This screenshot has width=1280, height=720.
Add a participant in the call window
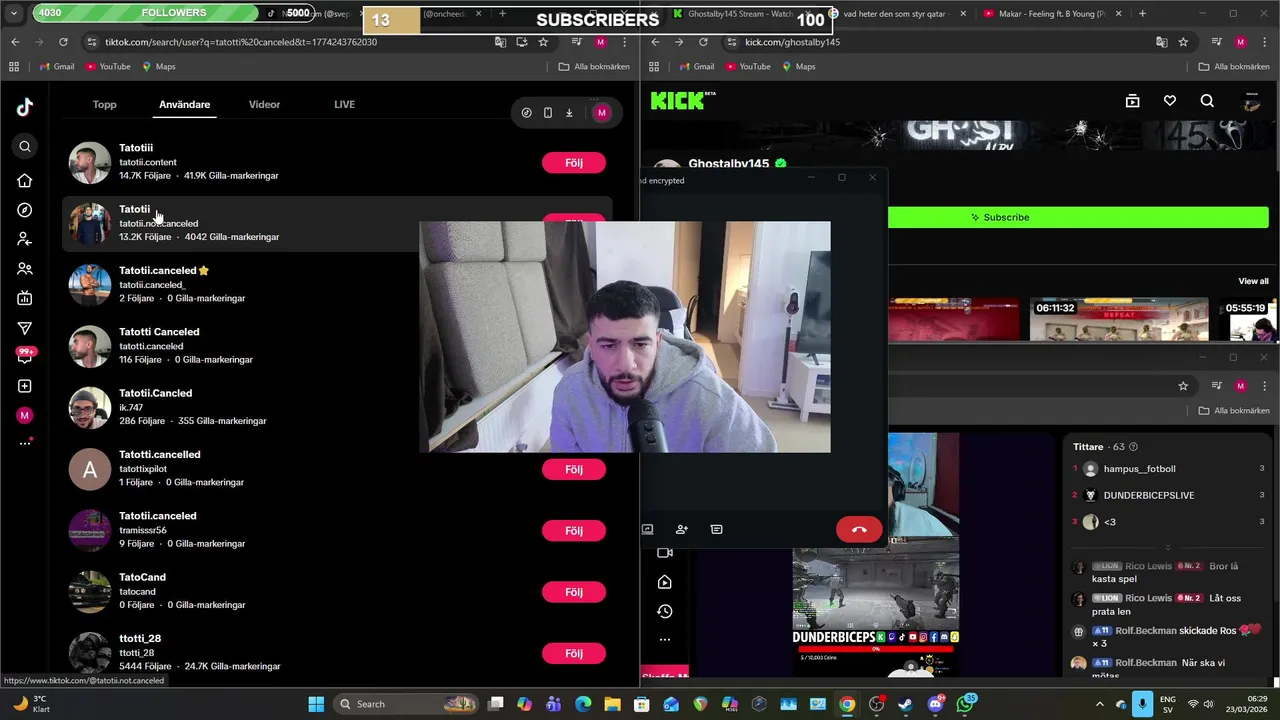[682, 529]
